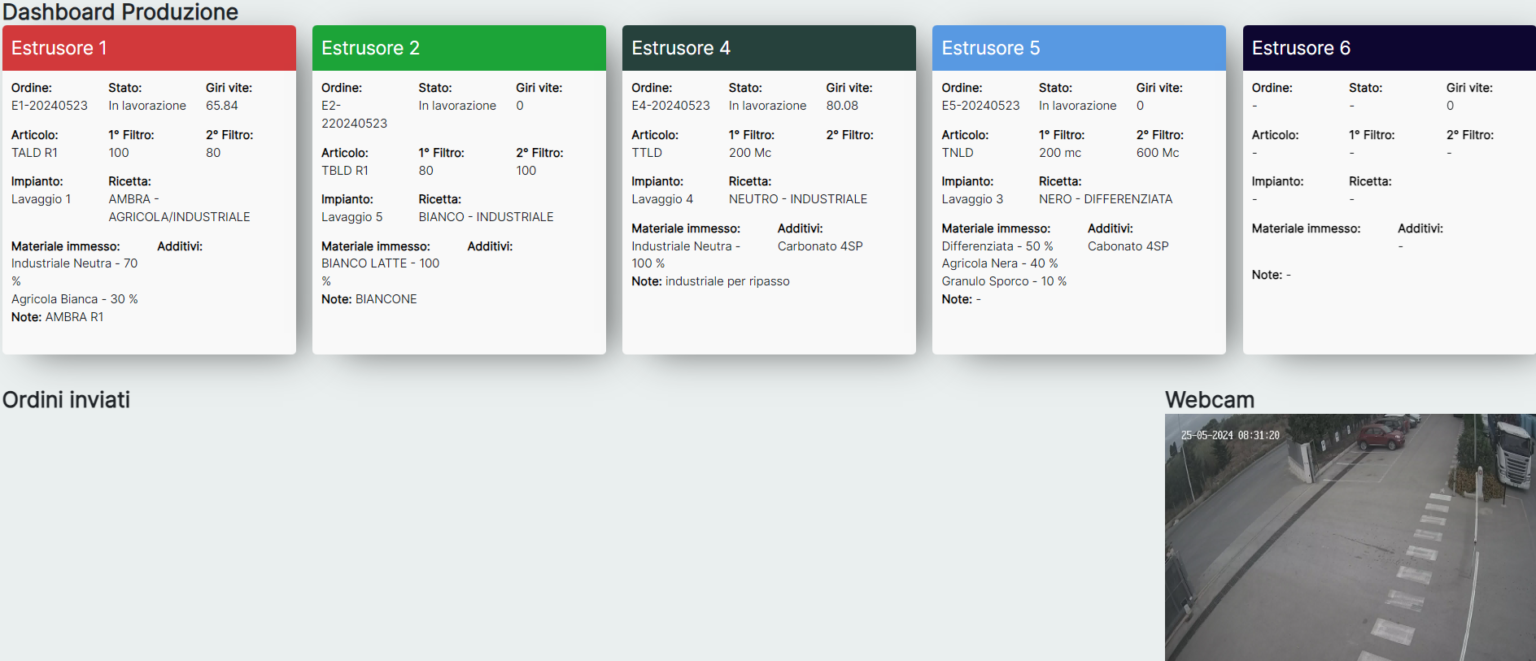Click the Dashboard Produzione page title

pos(121,12)
